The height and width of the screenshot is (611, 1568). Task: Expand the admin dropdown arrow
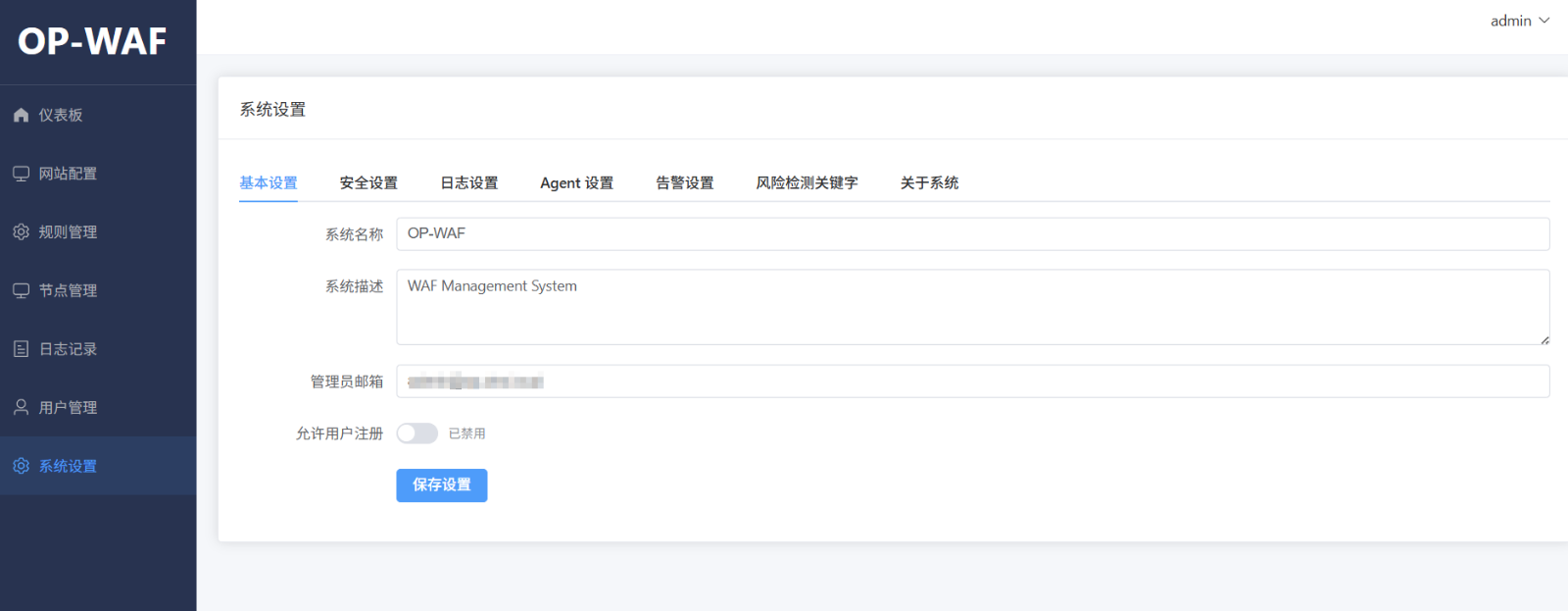pos(1544,21)
